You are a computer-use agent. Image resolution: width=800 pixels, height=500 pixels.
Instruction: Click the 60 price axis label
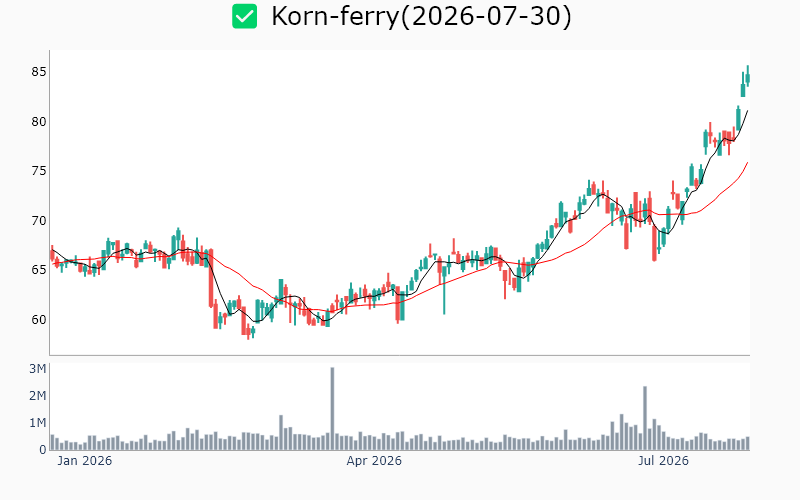point(39,320)
